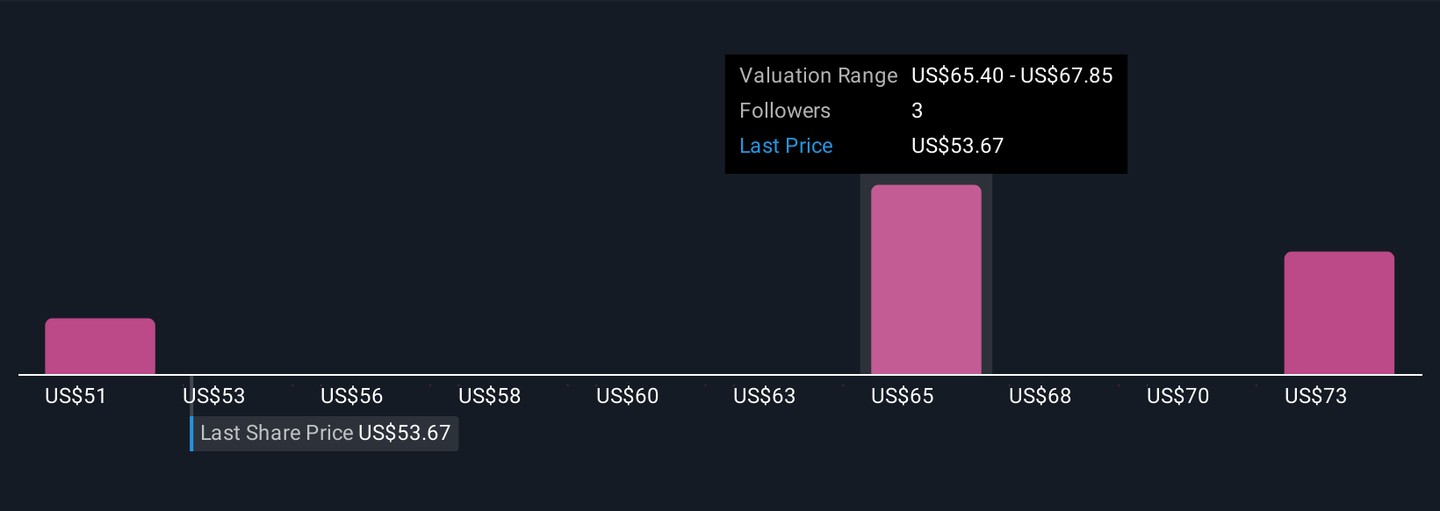
Task: Choose the US$68 axis label
Action: (1040, 396)
